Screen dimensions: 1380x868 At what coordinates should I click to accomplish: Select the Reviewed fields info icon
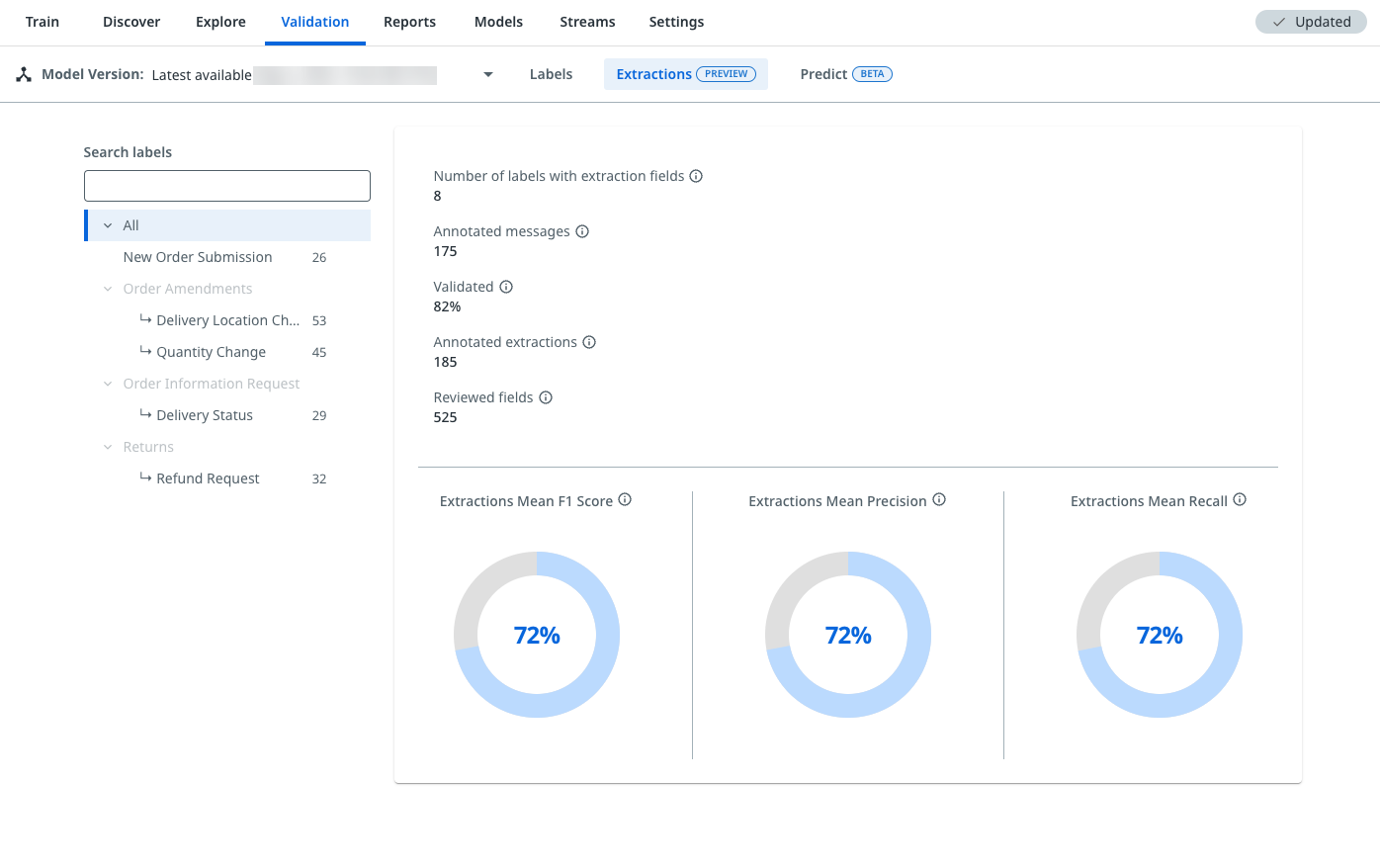pos(546,396)
